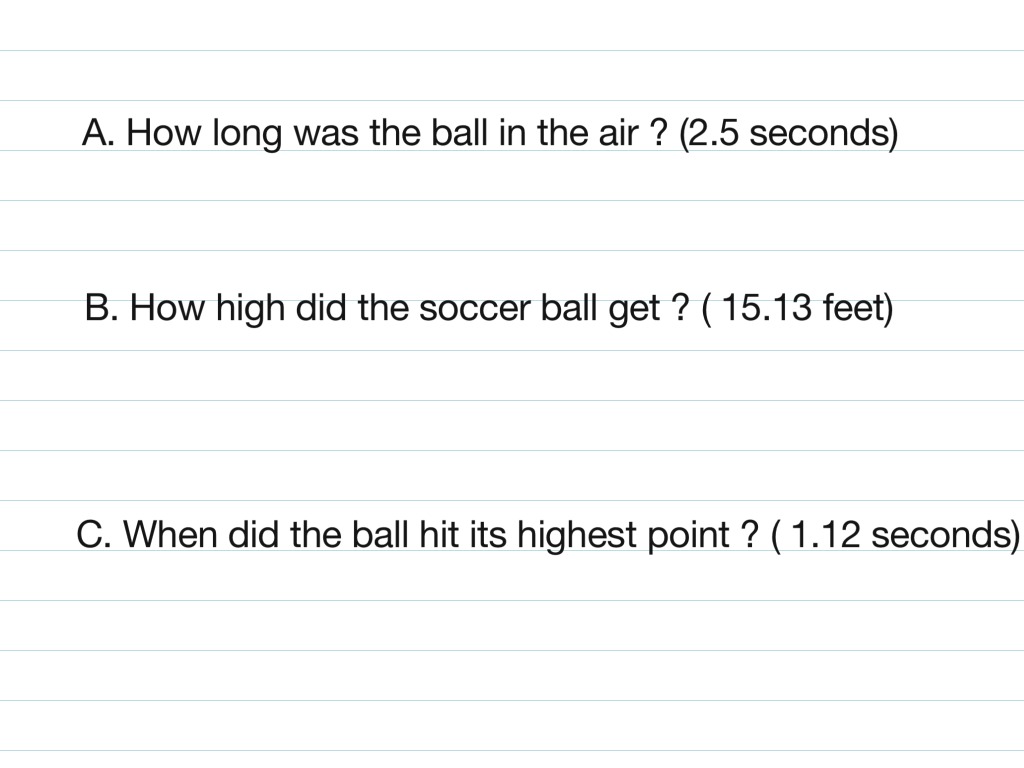
Task: Select the "( 1.12 seconds)" answer text
Action: 895,536
